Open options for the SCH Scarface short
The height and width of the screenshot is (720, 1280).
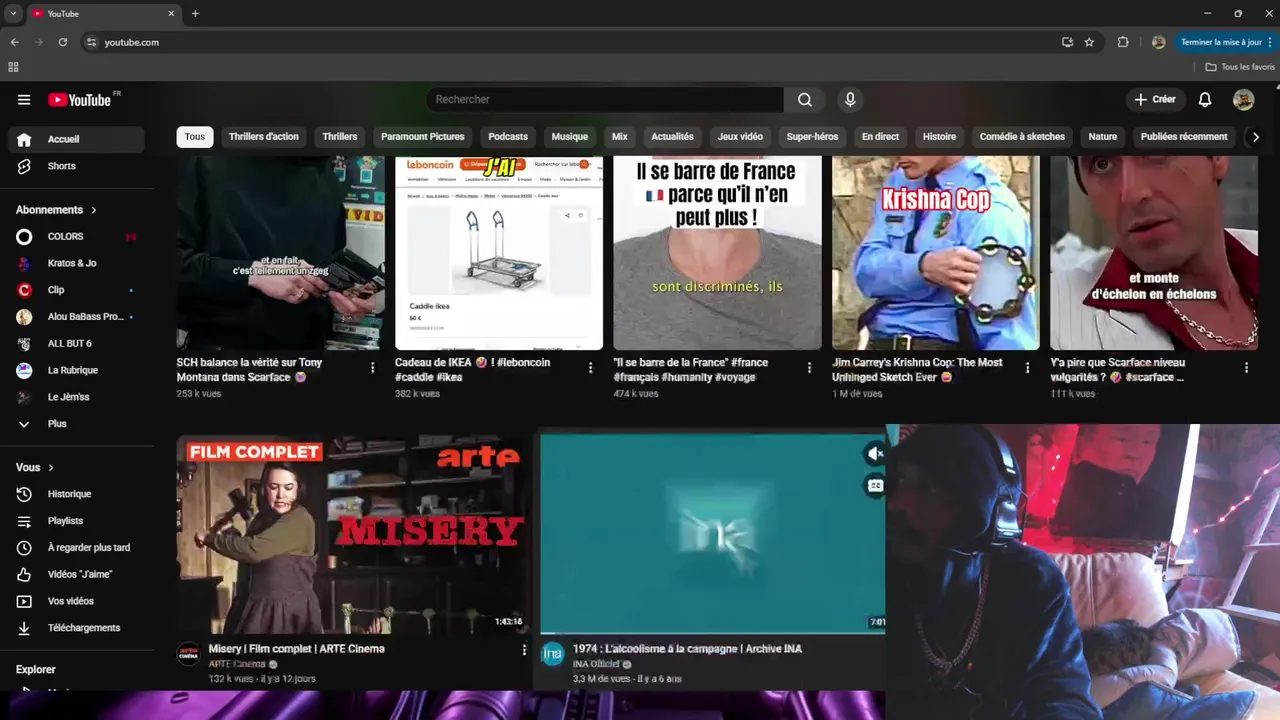coord(373,368)
